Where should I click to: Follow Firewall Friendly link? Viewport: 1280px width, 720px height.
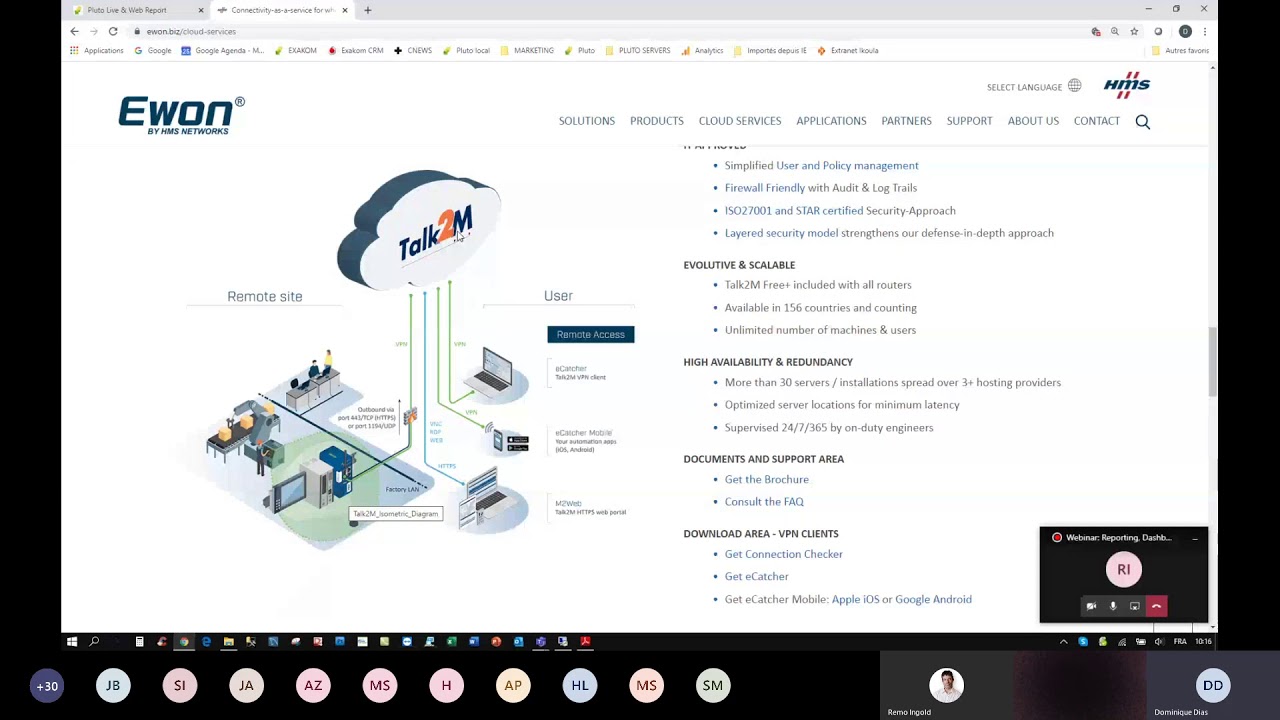tap(765, 188)
